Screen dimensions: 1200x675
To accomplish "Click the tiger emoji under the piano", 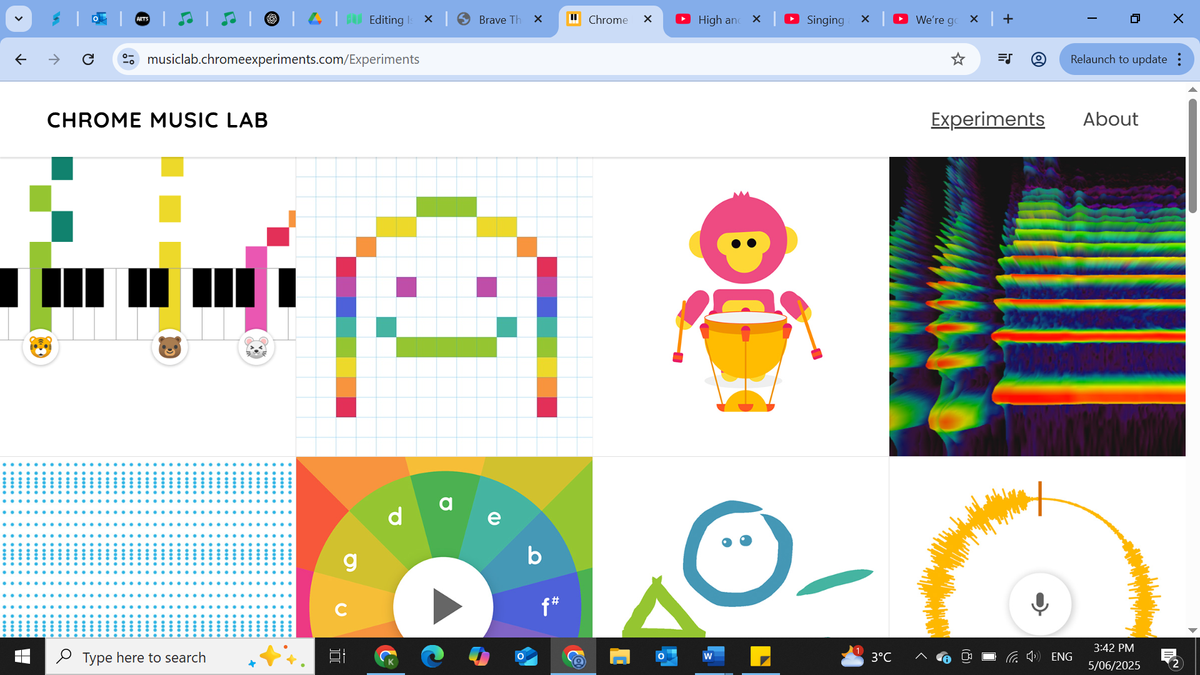I will coord(42,347).
